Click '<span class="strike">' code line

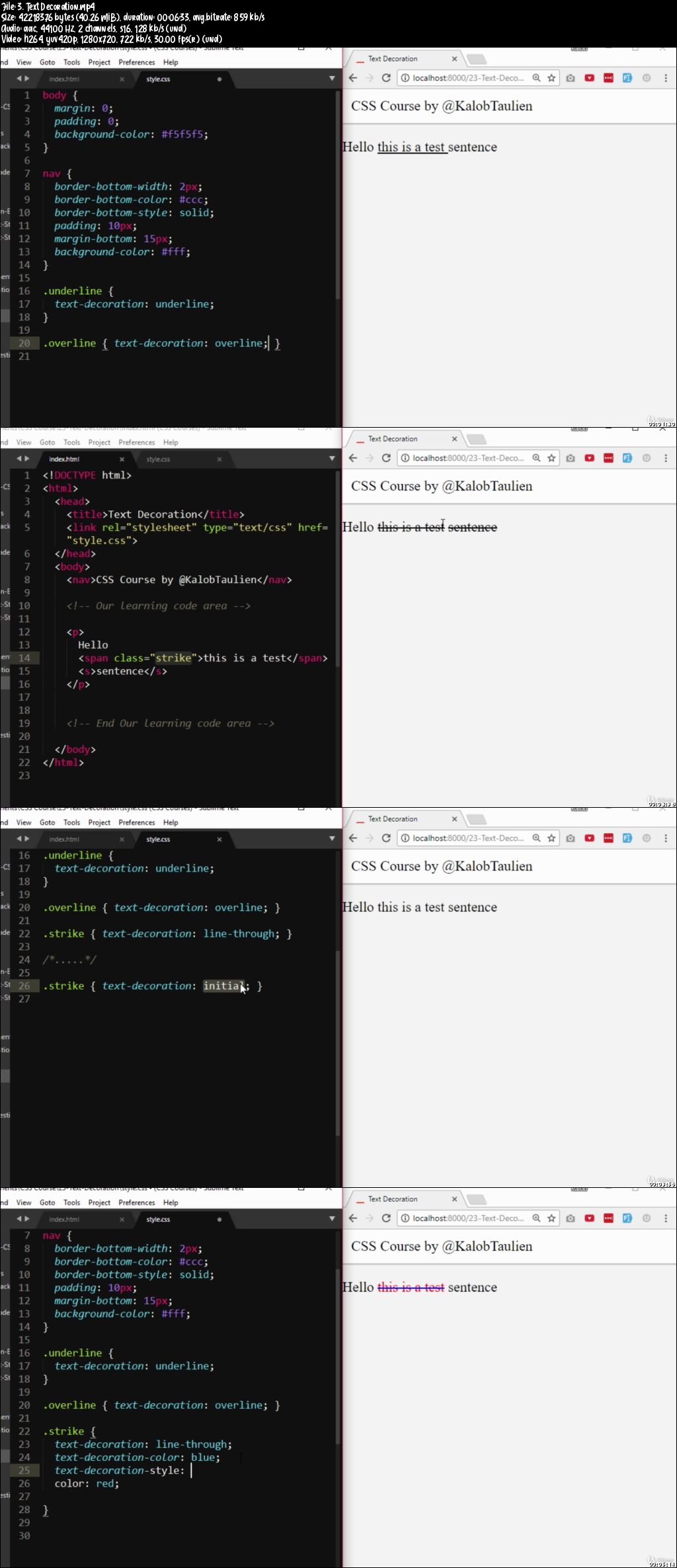coord(203,658)
